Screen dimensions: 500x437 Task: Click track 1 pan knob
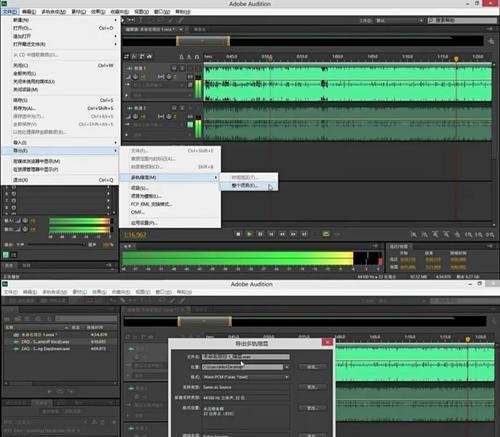(x=169, y=77)
